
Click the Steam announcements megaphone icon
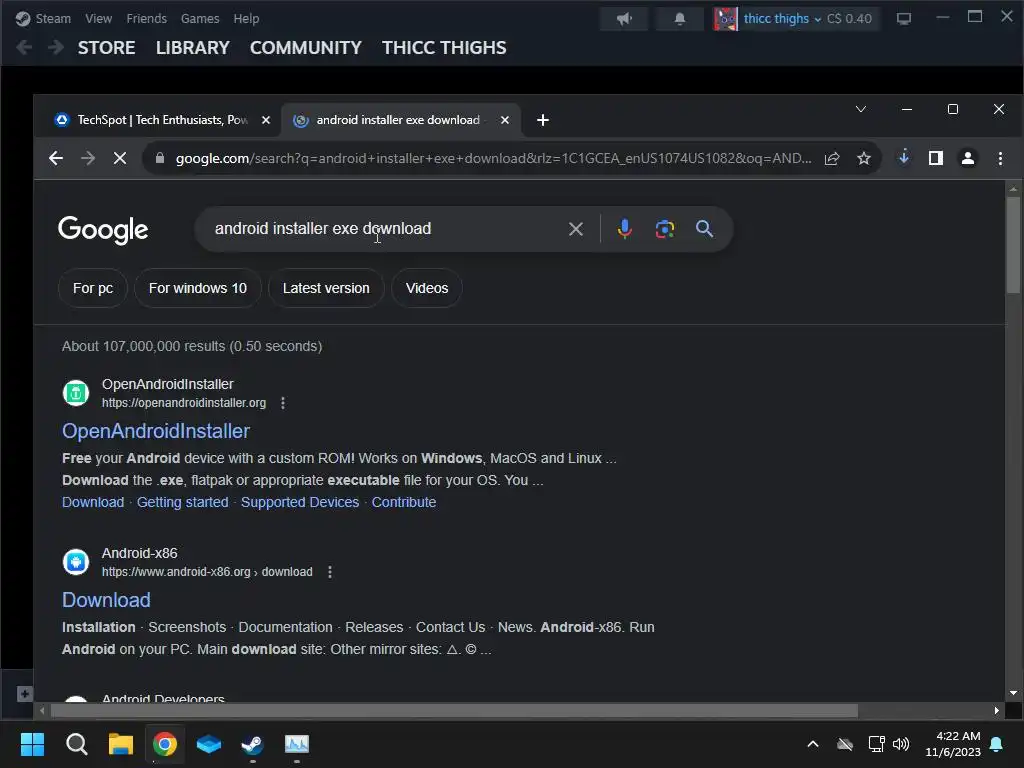[x=624, y=19]
